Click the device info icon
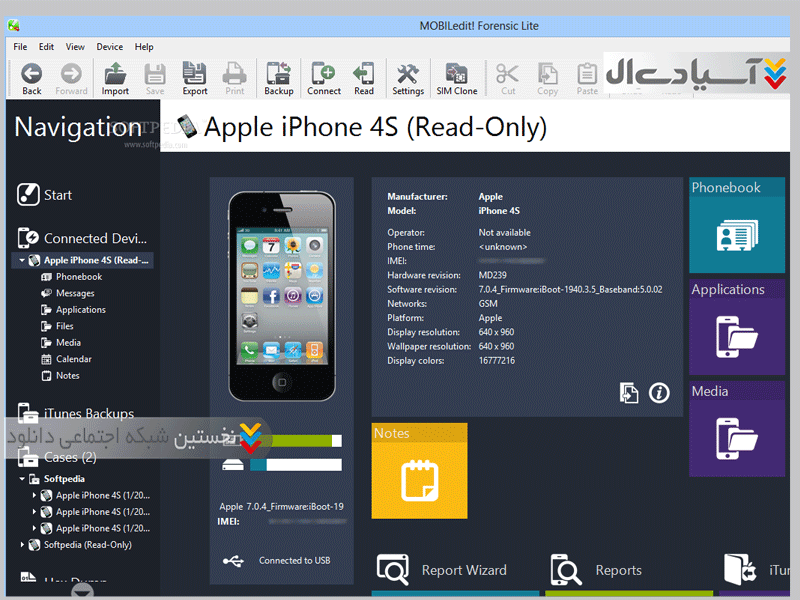The height and width of the screenshot is (600, 800). 659,393
